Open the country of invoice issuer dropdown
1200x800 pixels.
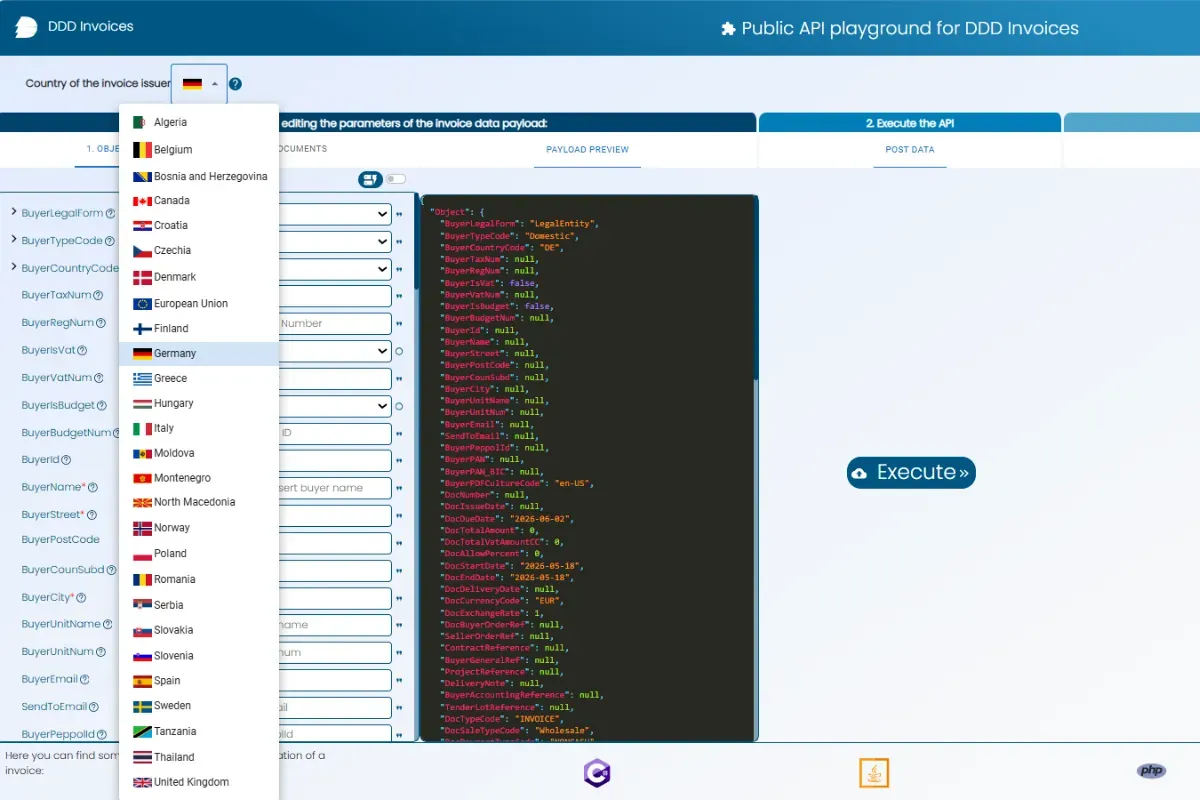tap(200, 84)
